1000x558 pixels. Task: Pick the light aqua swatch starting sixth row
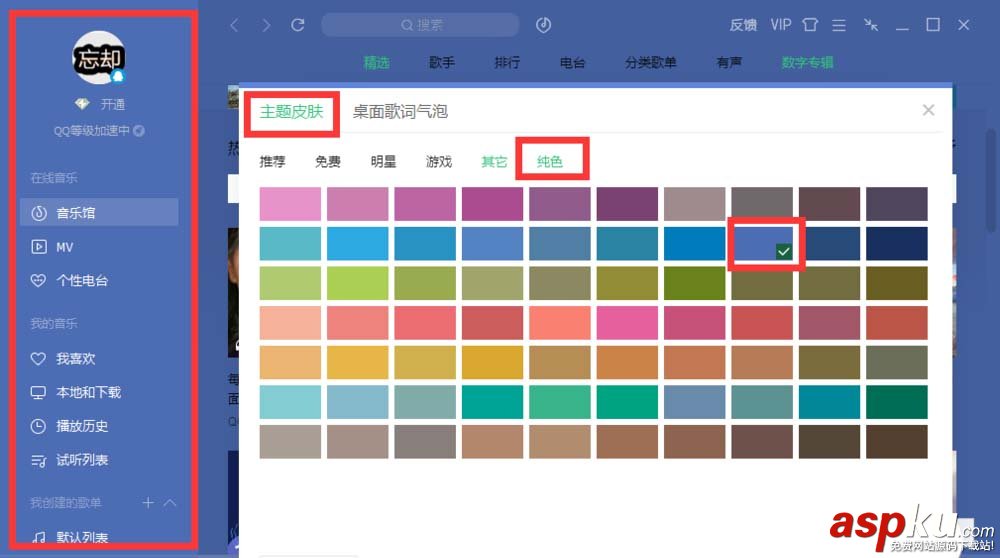coord(290,402)
